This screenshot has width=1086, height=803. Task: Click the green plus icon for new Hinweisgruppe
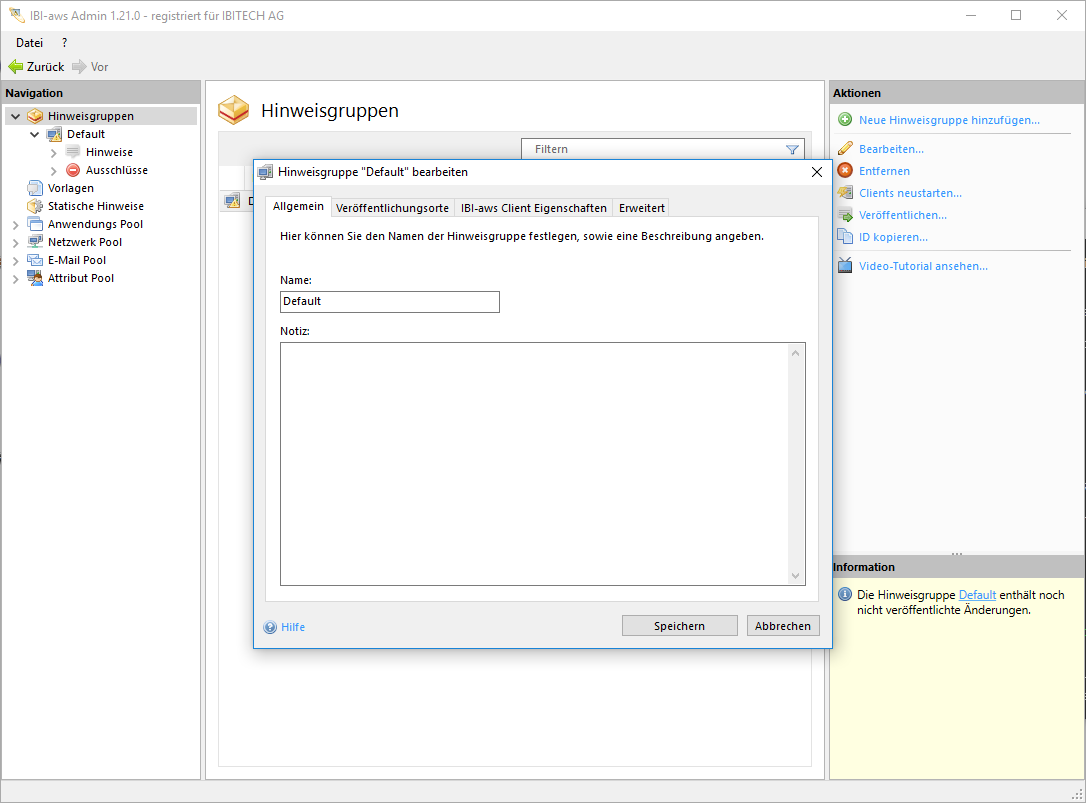click(x=845, y=120)
